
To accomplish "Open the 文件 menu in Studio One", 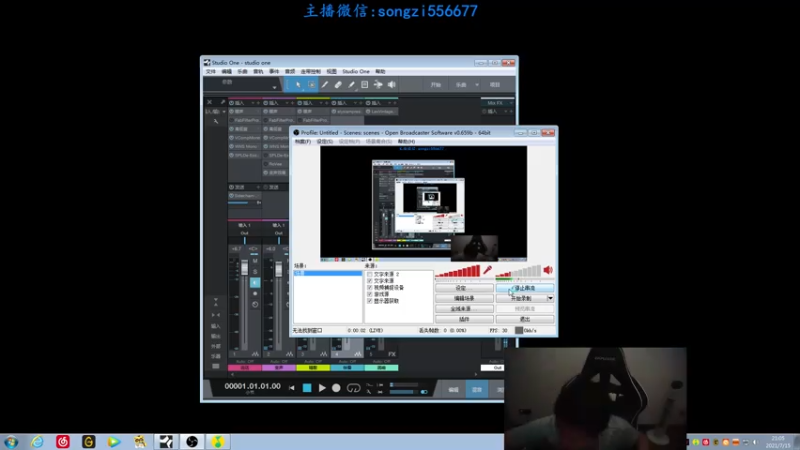I will (x=211, y=71).
